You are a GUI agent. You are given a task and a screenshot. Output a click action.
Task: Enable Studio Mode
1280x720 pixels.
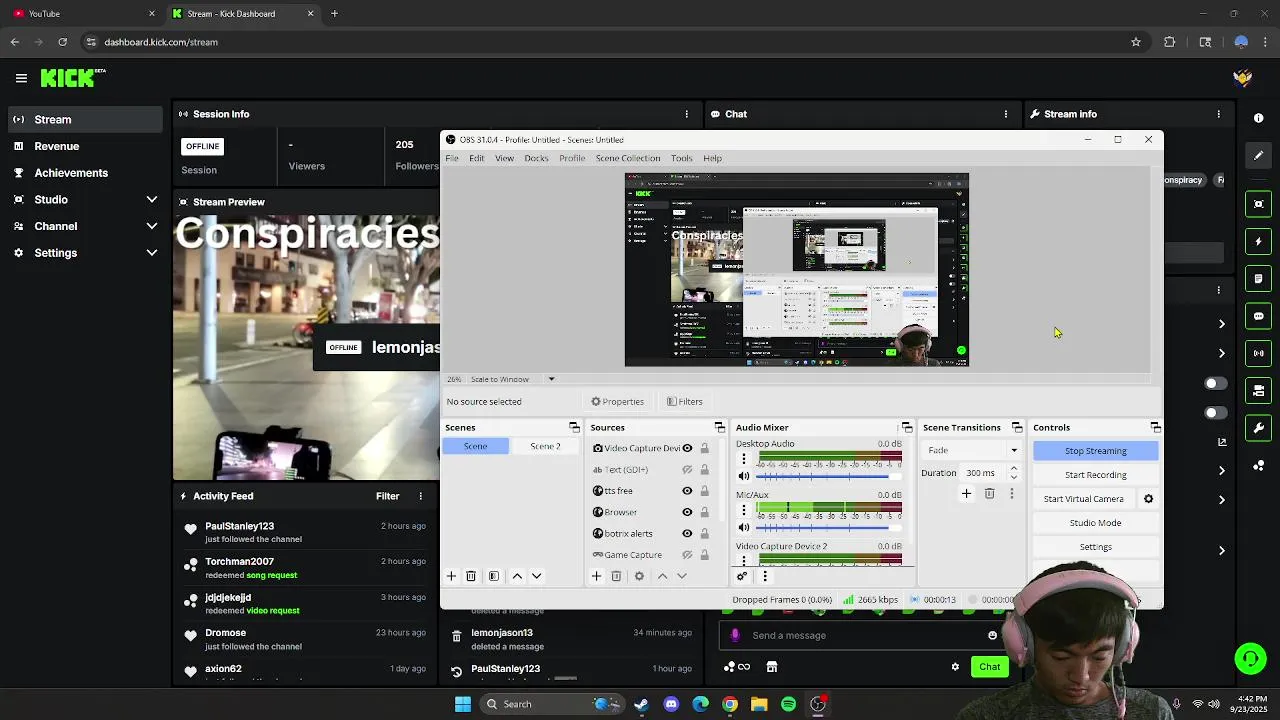coord(1096,523)
